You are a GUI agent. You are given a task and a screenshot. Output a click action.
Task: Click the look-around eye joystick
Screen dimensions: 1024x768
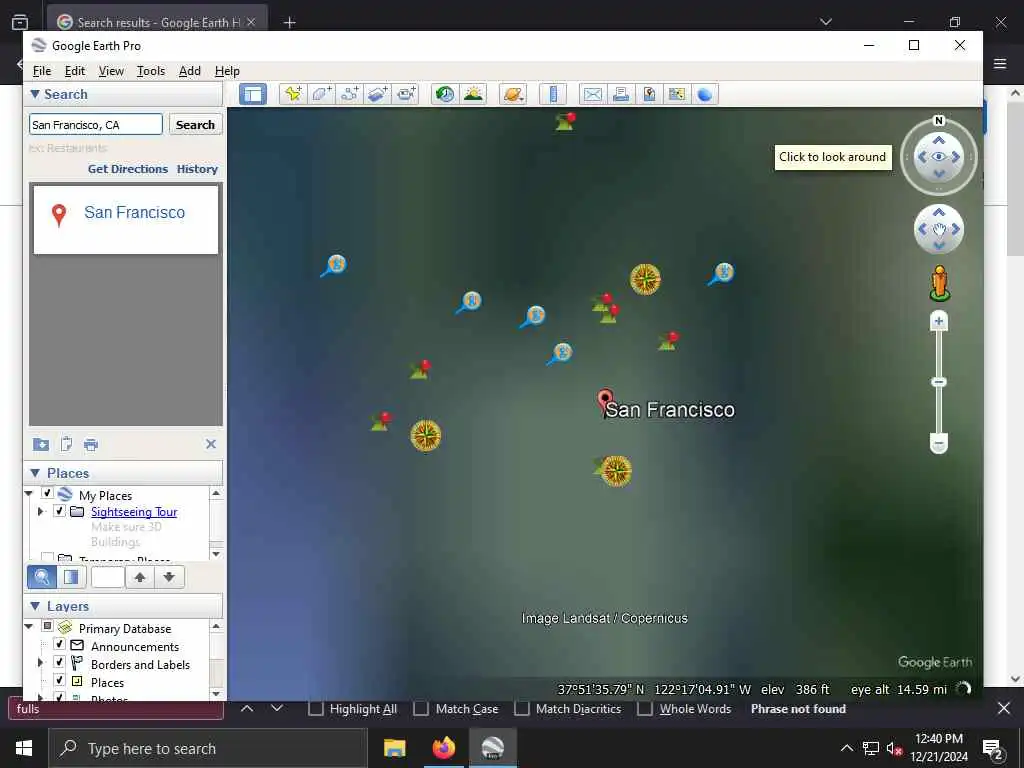pyautogui.click(x=938, y=157)
